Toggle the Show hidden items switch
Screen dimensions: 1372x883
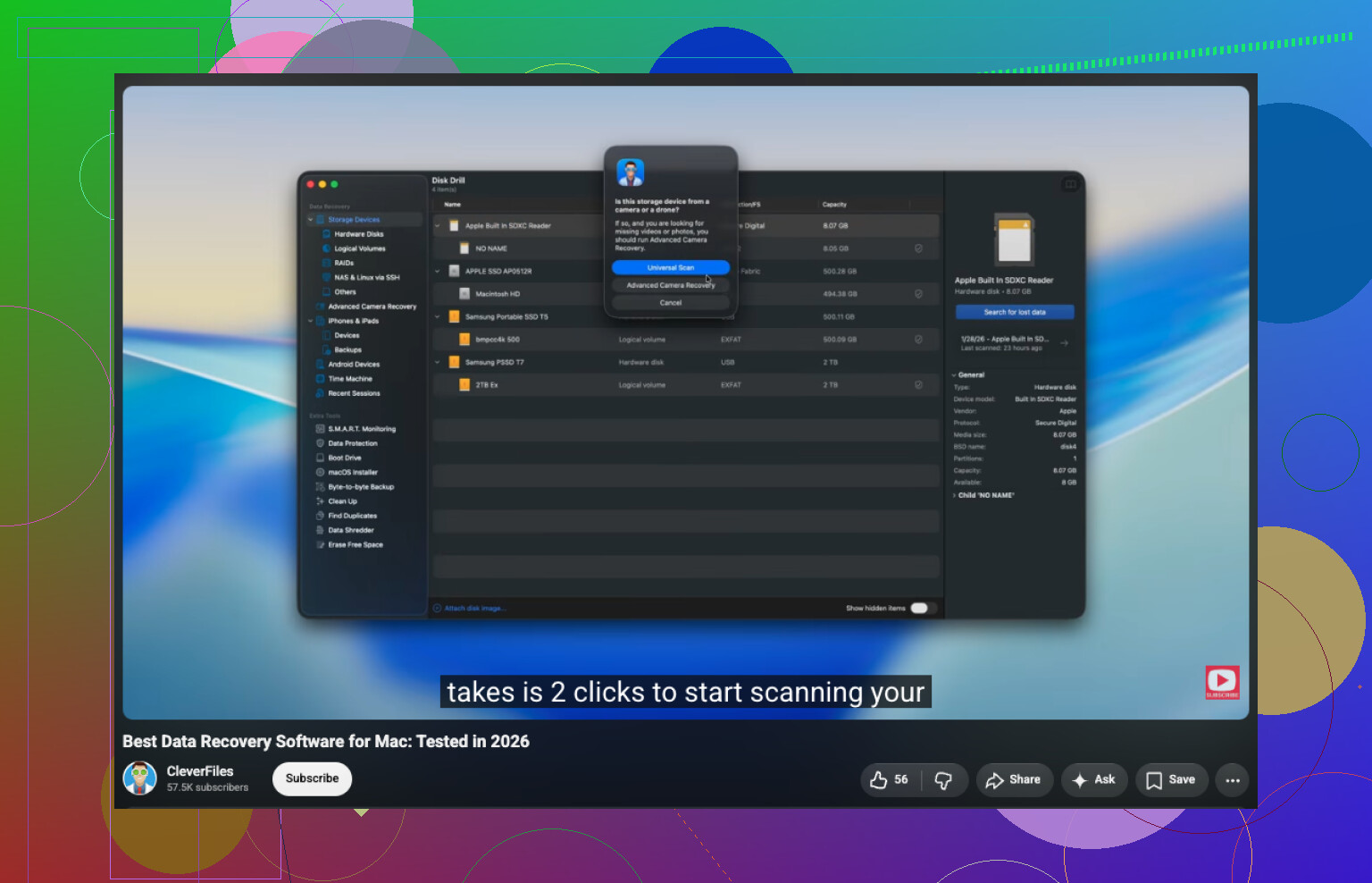coord(923,608)
